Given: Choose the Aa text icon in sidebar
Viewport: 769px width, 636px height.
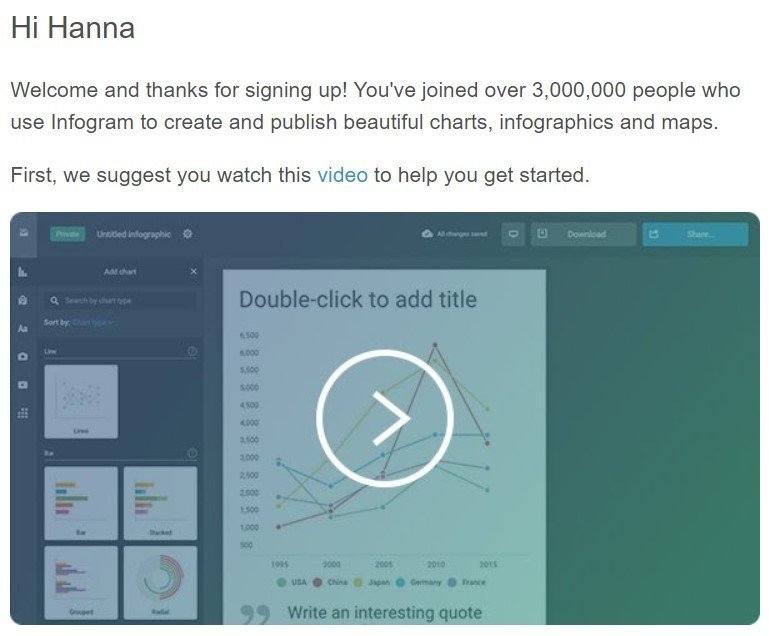Looking at the screenshot, I should coord(23,329).
